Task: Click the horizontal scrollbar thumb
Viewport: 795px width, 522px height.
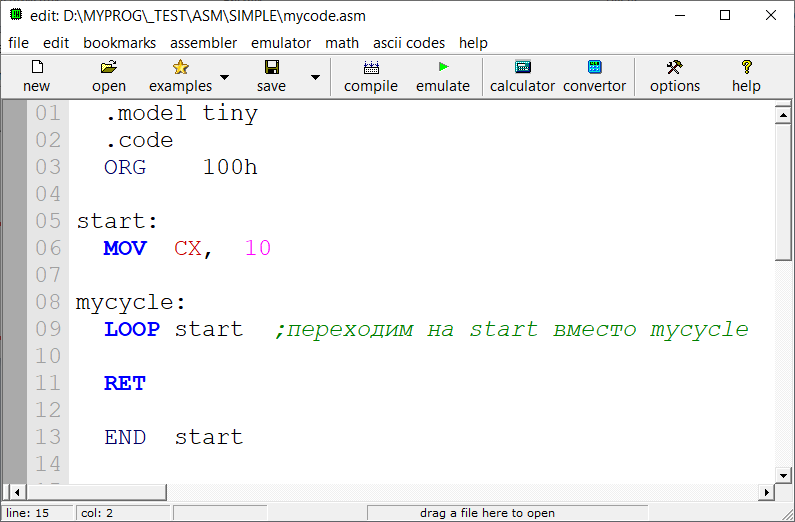Action: pyautogui.click(x=96, y=492)
